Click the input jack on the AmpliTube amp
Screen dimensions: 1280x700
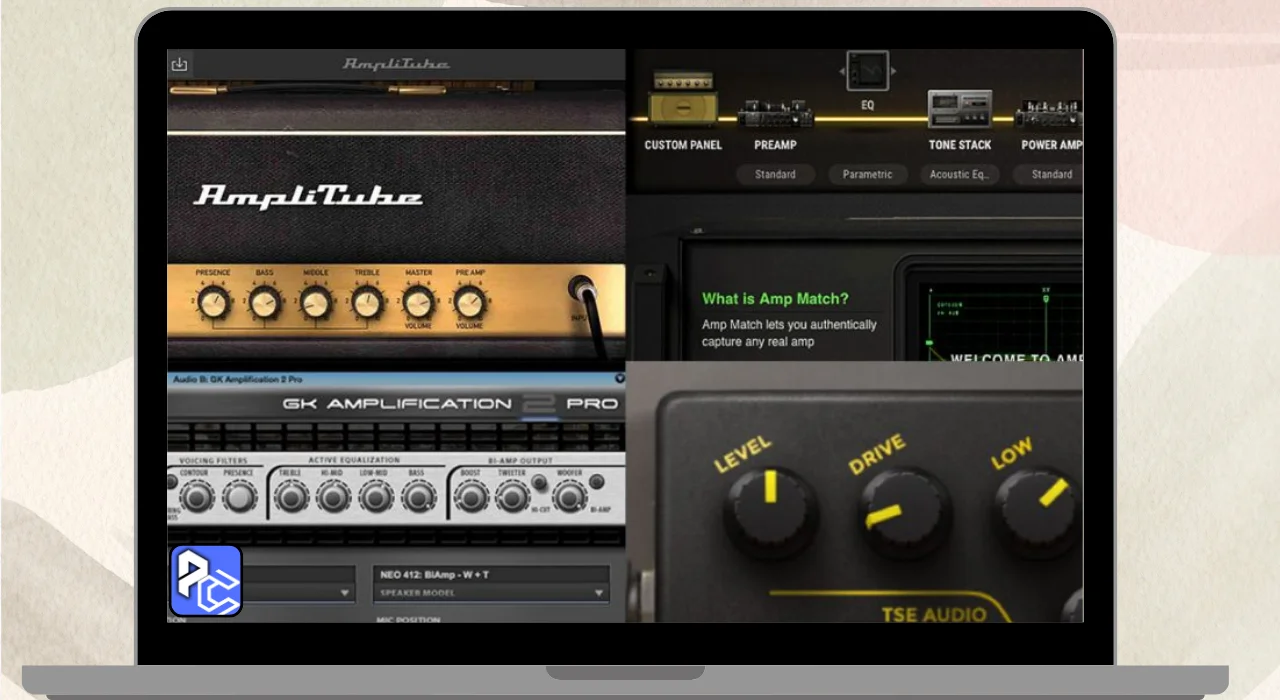point(582,289)
